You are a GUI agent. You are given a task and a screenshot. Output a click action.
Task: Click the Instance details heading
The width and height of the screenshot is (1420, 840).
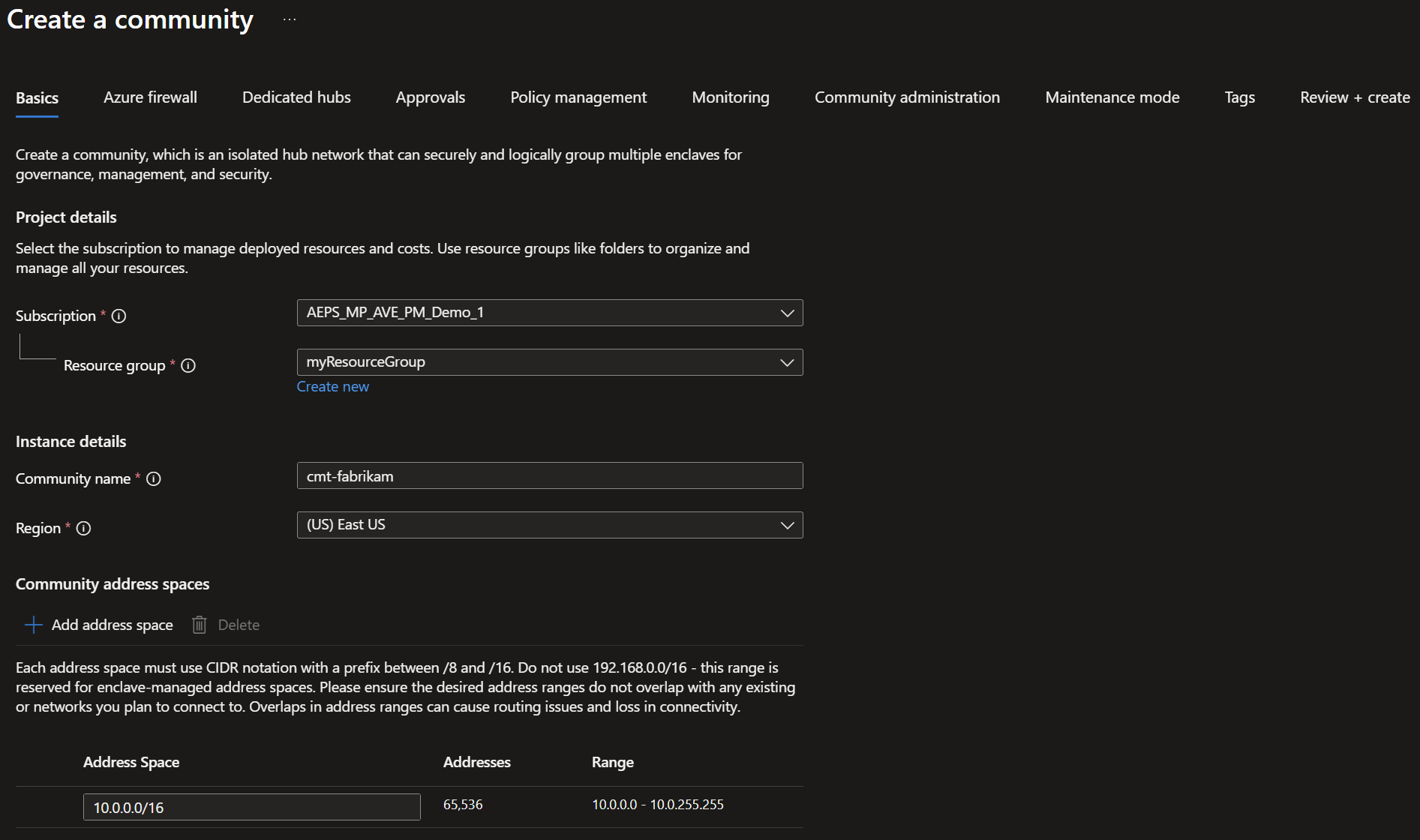[x=71, y=442]
